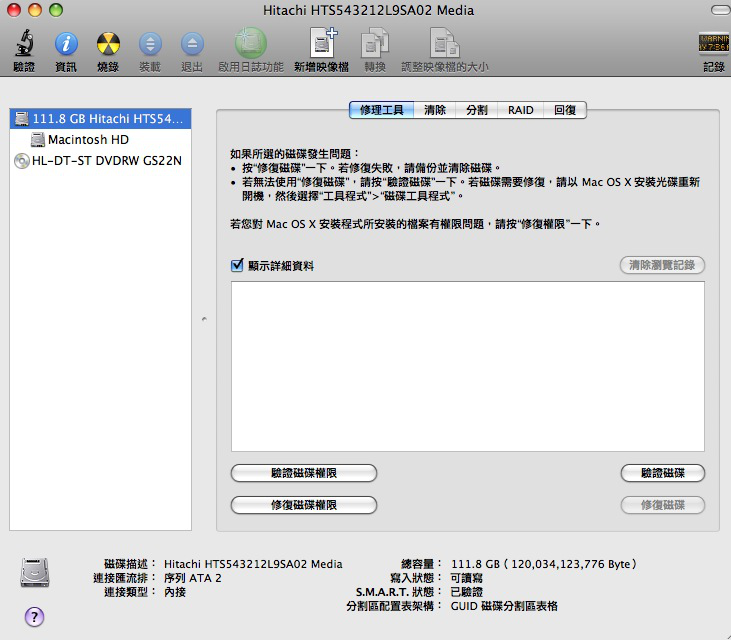Click the 燒錄 burn disc icon

pos(108,44)
